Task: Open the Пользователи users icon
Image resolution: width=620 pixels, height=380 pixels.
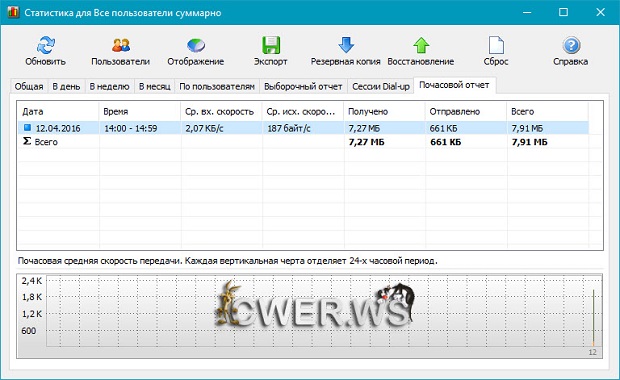Action: click(121, 45)
